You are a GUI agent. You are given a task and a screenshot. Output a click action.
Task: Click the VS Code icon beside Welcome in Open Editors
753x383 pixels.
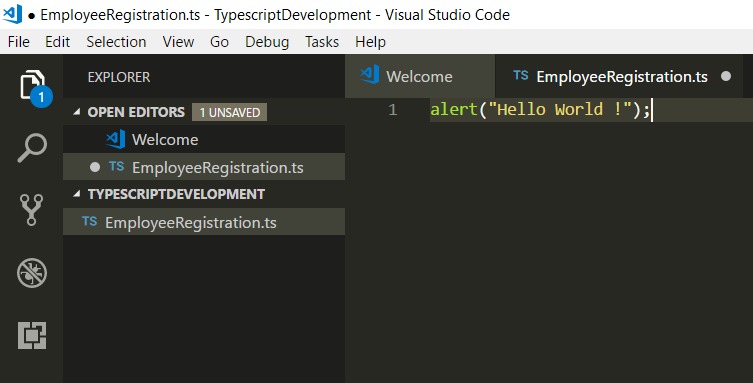pyautogui.click(x=116, y=139)
